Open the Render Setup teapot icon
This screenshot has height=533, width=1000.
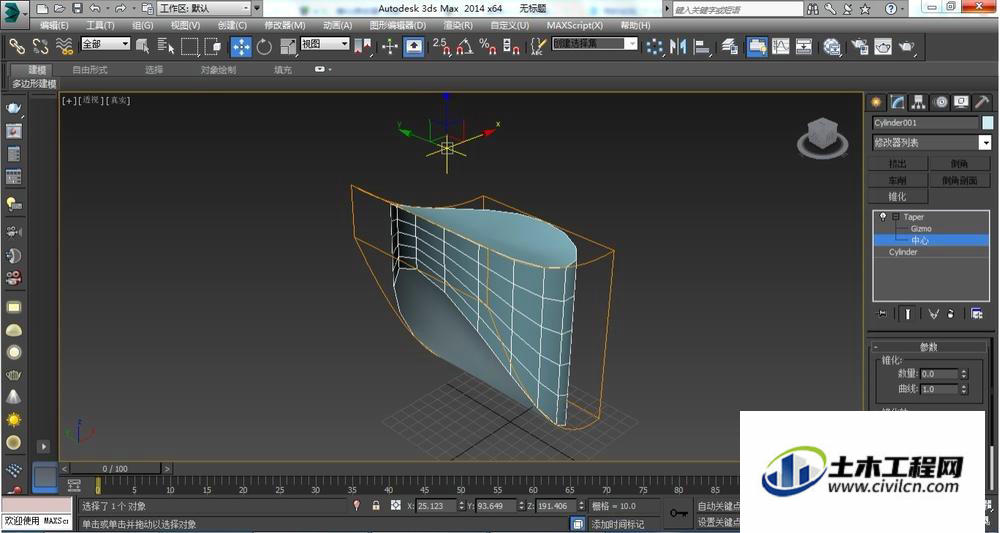pyautogui.click(x=859, y=46)
